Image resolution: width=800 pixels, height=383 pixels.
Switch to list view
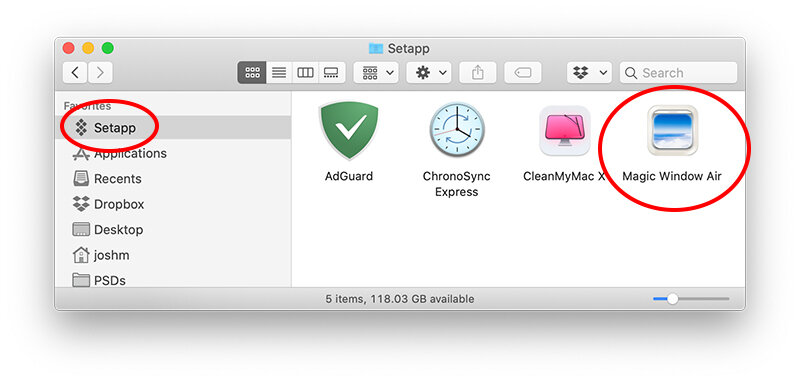[279, 72]
